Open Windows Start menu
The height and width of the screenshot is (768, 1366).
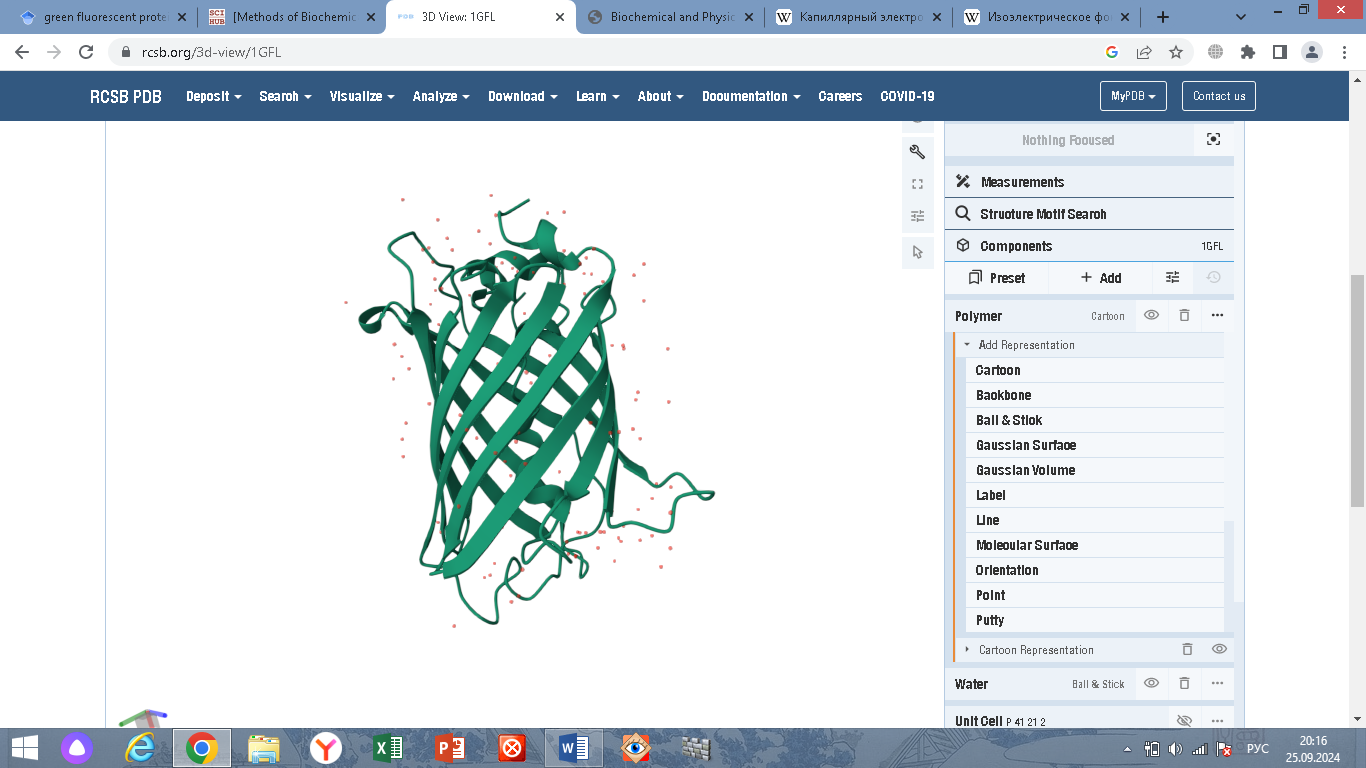point(24,747)
